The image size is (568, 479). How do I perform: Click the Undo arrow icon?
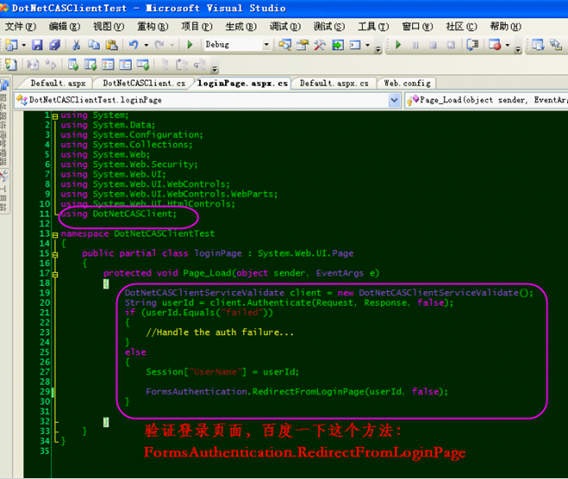(134, 45)
